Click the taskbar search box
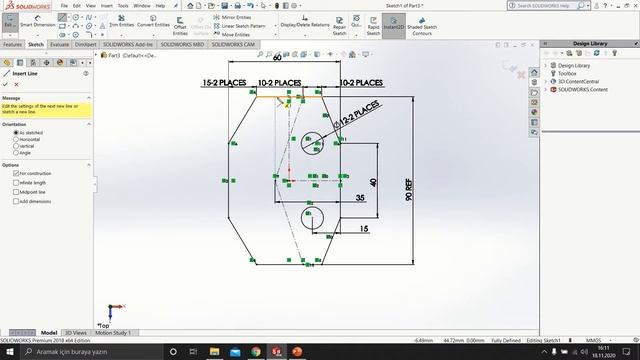The height and width of the screenshot is (360, 640). coord(91,351)
